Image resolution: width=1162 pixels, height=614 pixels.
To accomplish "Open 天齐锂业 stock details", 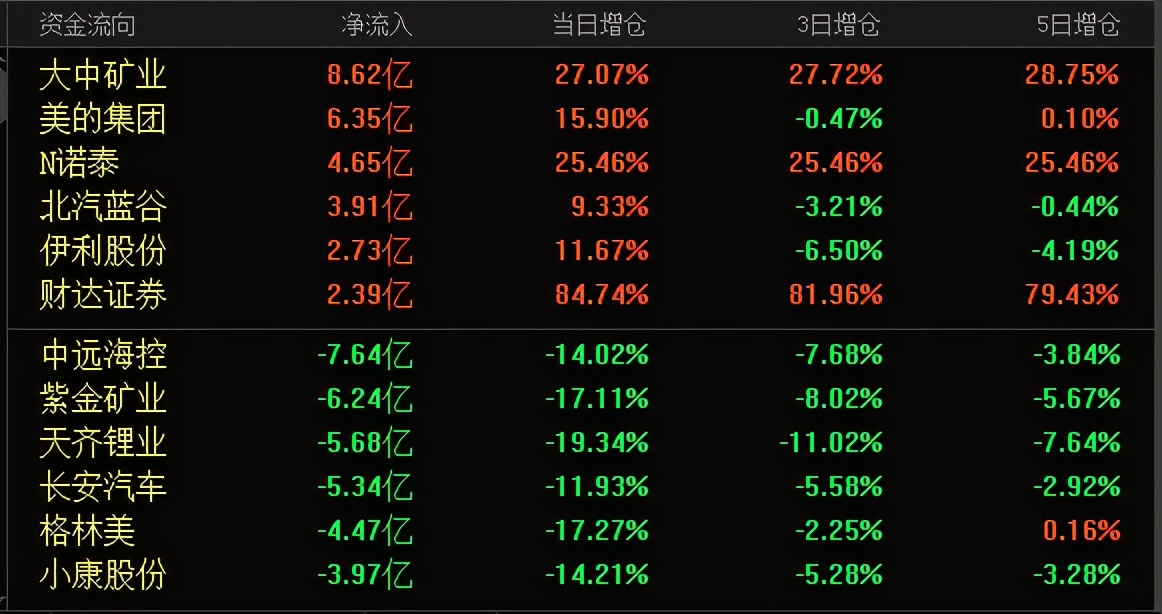I will click(x=103, y=442).
